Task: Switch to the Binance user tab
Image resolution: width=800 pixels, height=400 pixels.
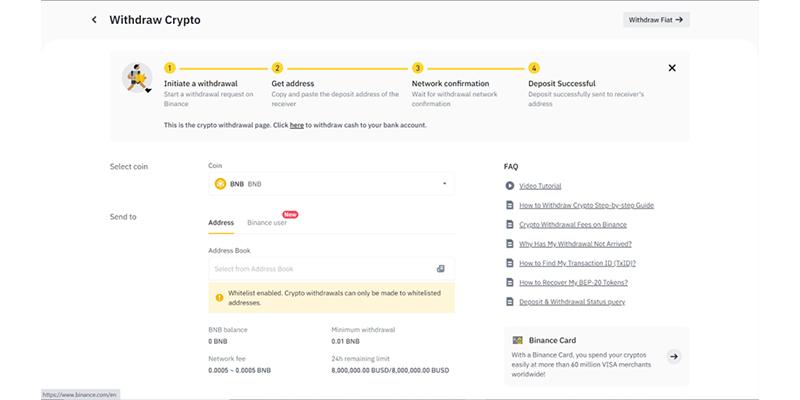Action: pos(267,223)
